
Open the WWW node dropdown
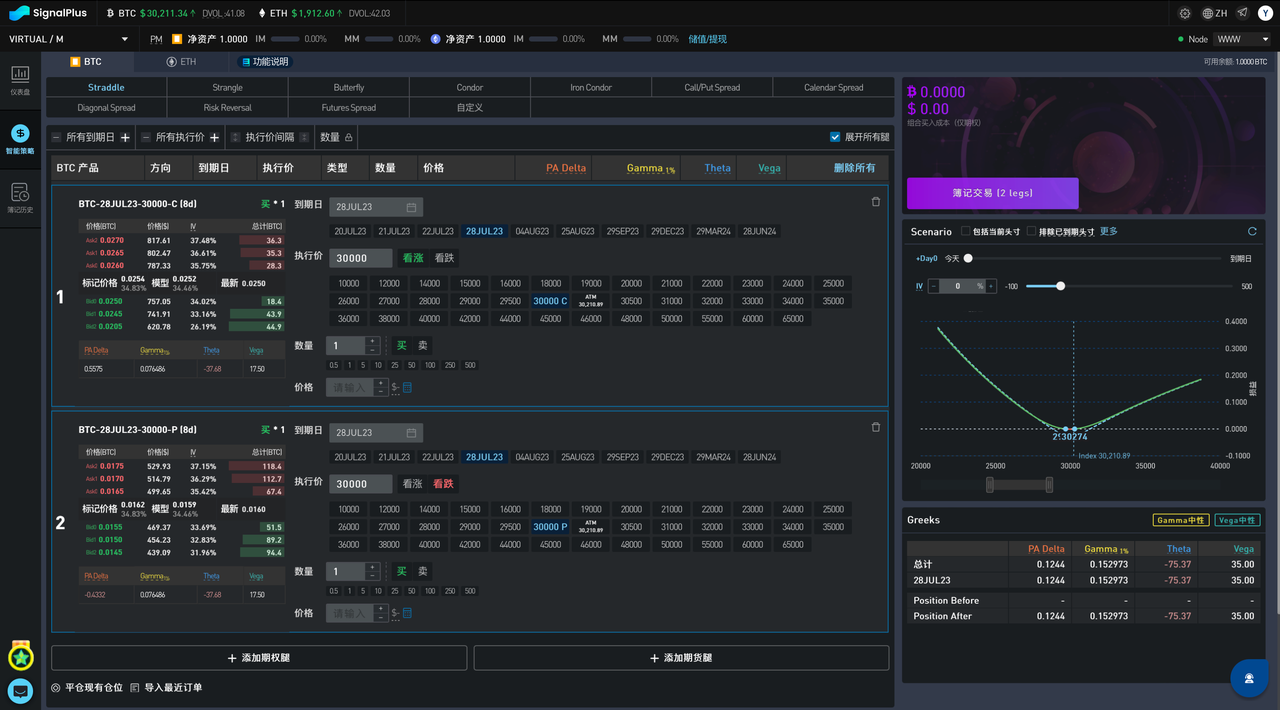1242,39
